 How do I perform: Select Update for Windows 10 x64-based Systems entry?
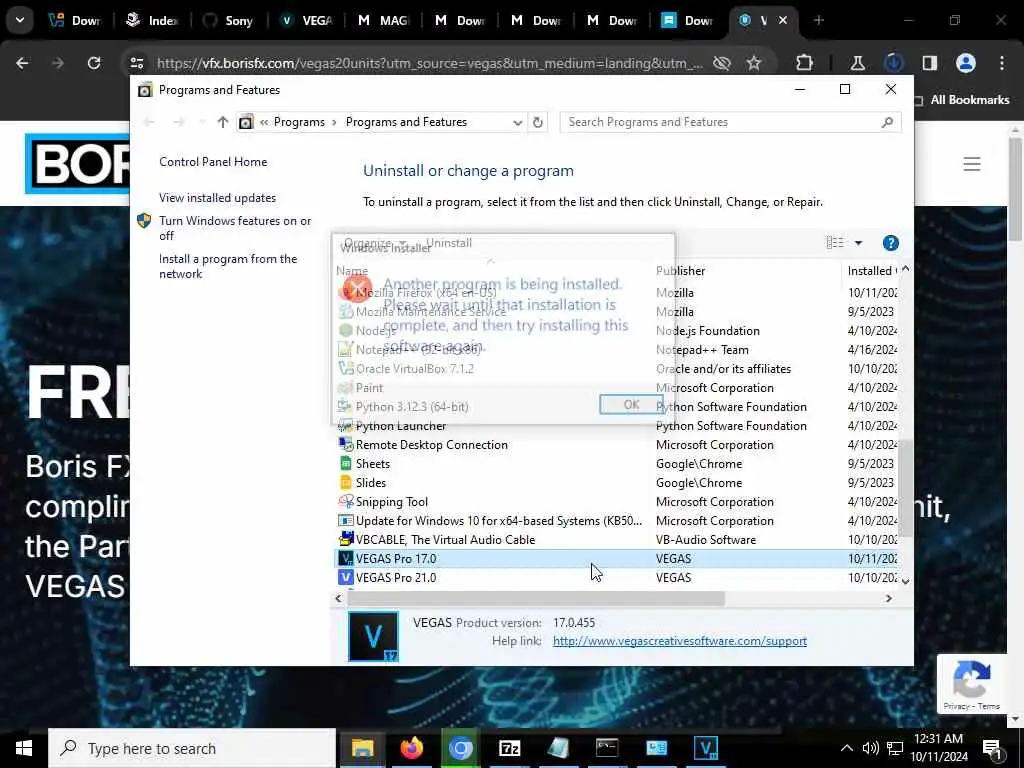pyautogui.click(x=499, y=521)
